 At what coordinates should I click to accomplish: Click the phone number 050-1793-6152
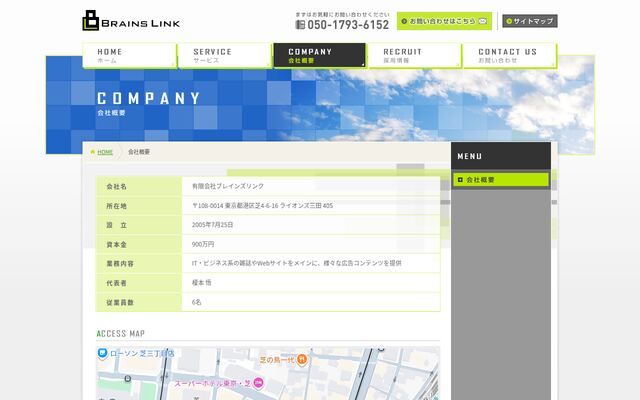(x=348, y=25)
